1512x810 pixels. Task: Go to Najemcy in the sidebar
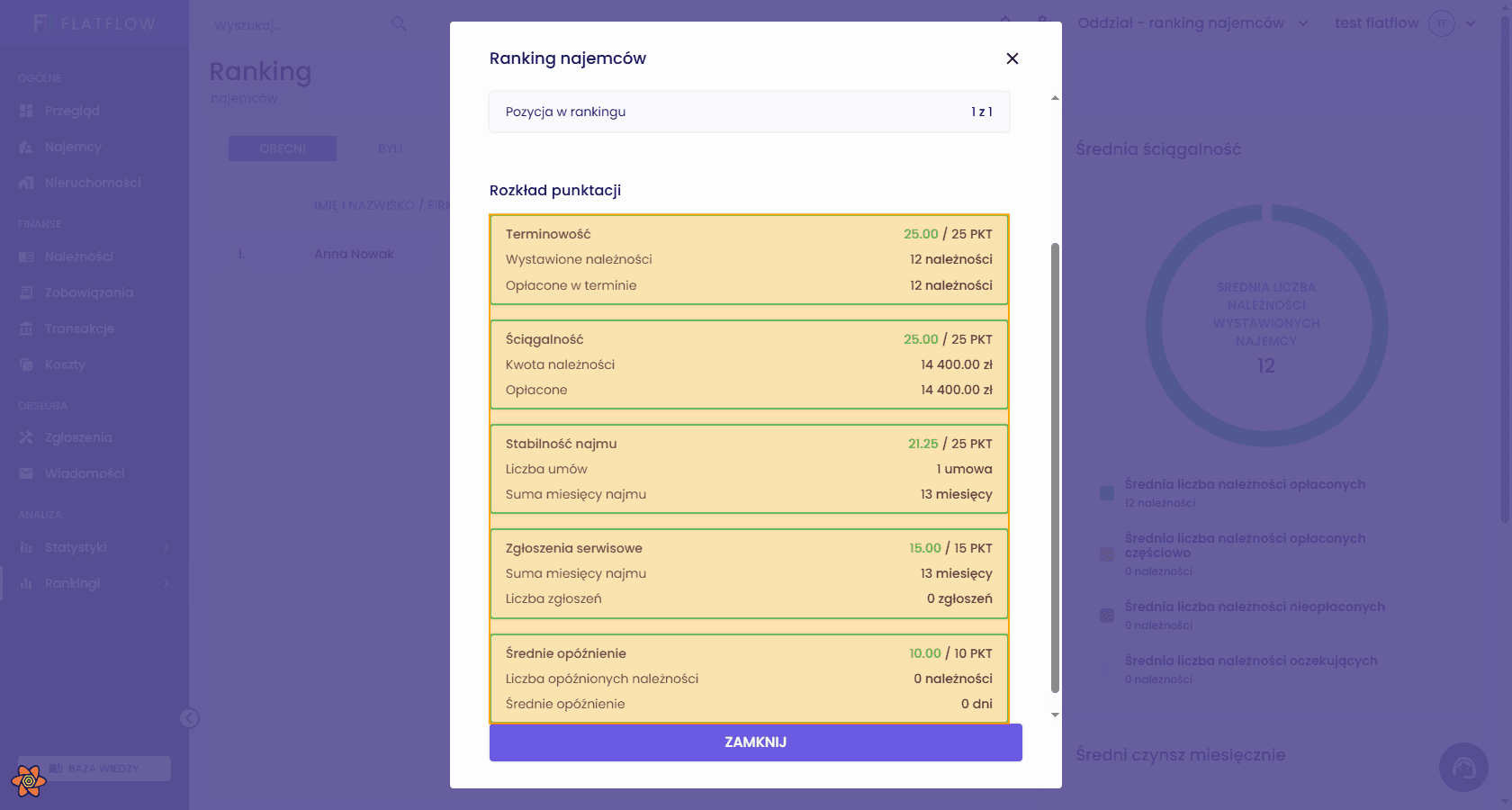point(73,147)
